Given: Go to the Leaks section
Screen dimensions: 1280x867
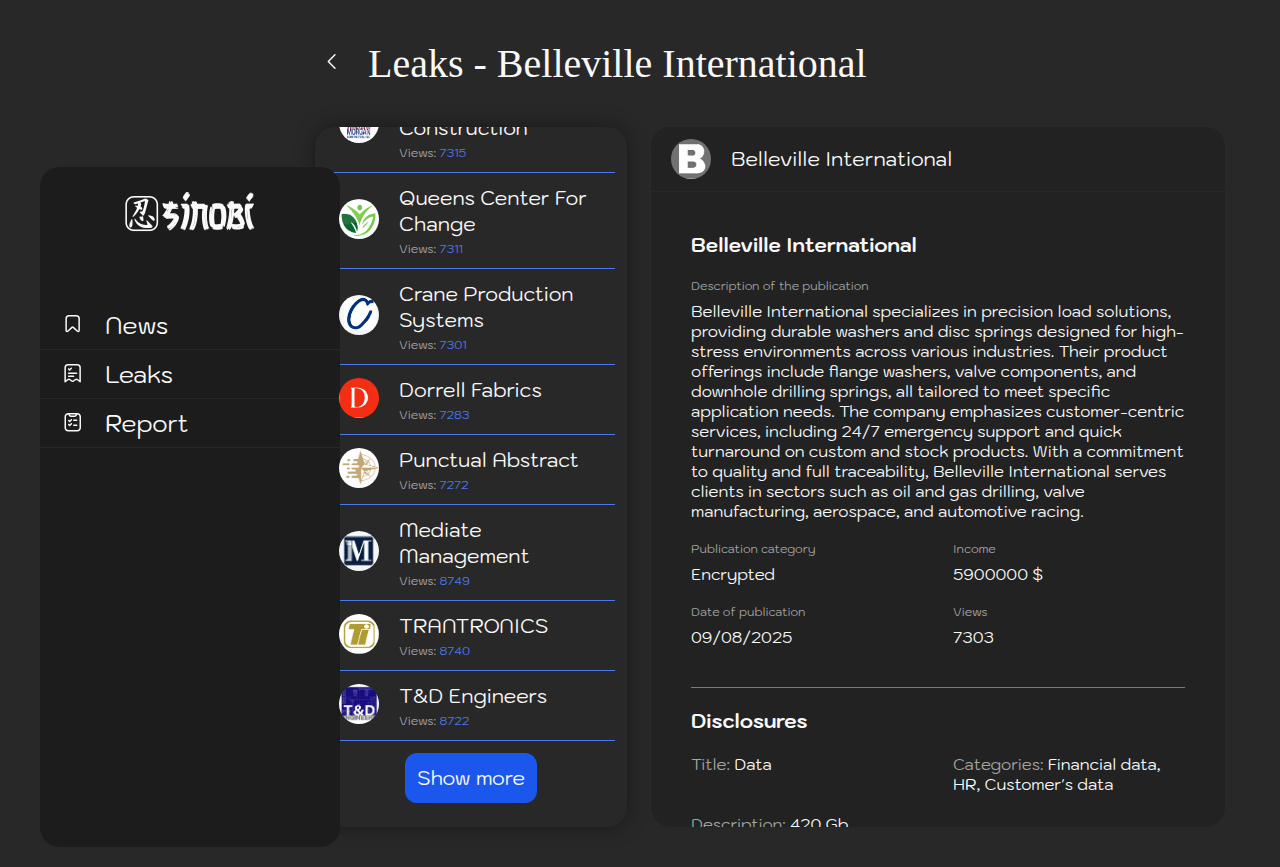Looking at the screenshot, I should (139, 375).
